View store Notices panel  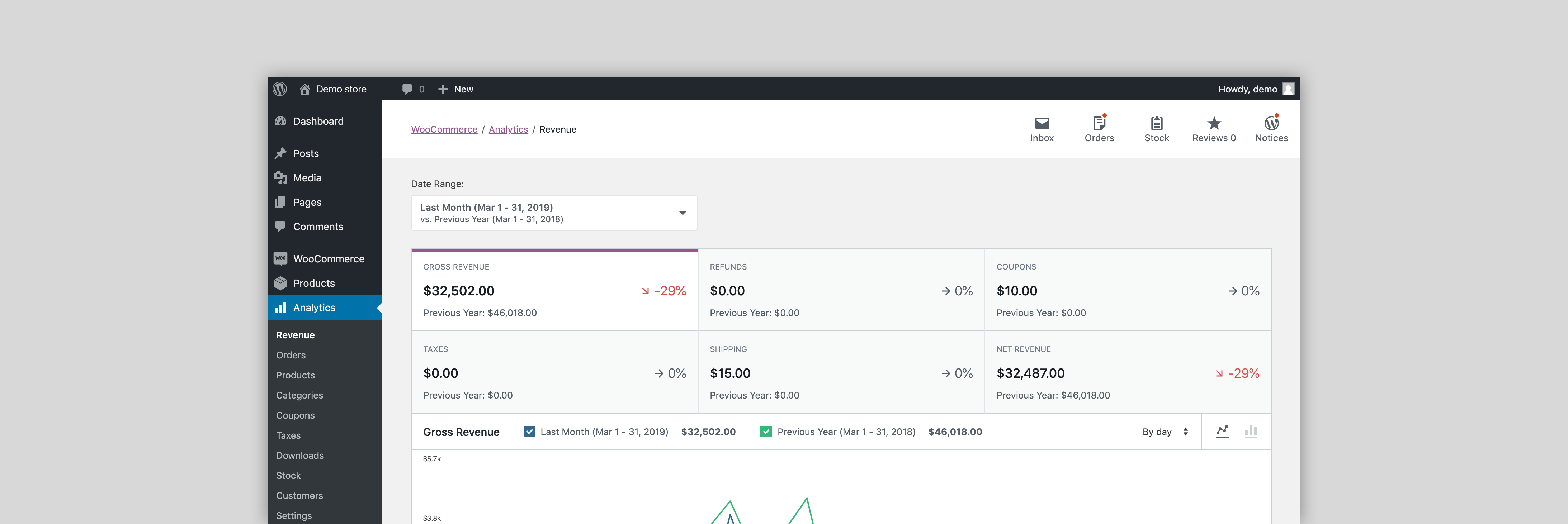click(x=1271, y=128)
